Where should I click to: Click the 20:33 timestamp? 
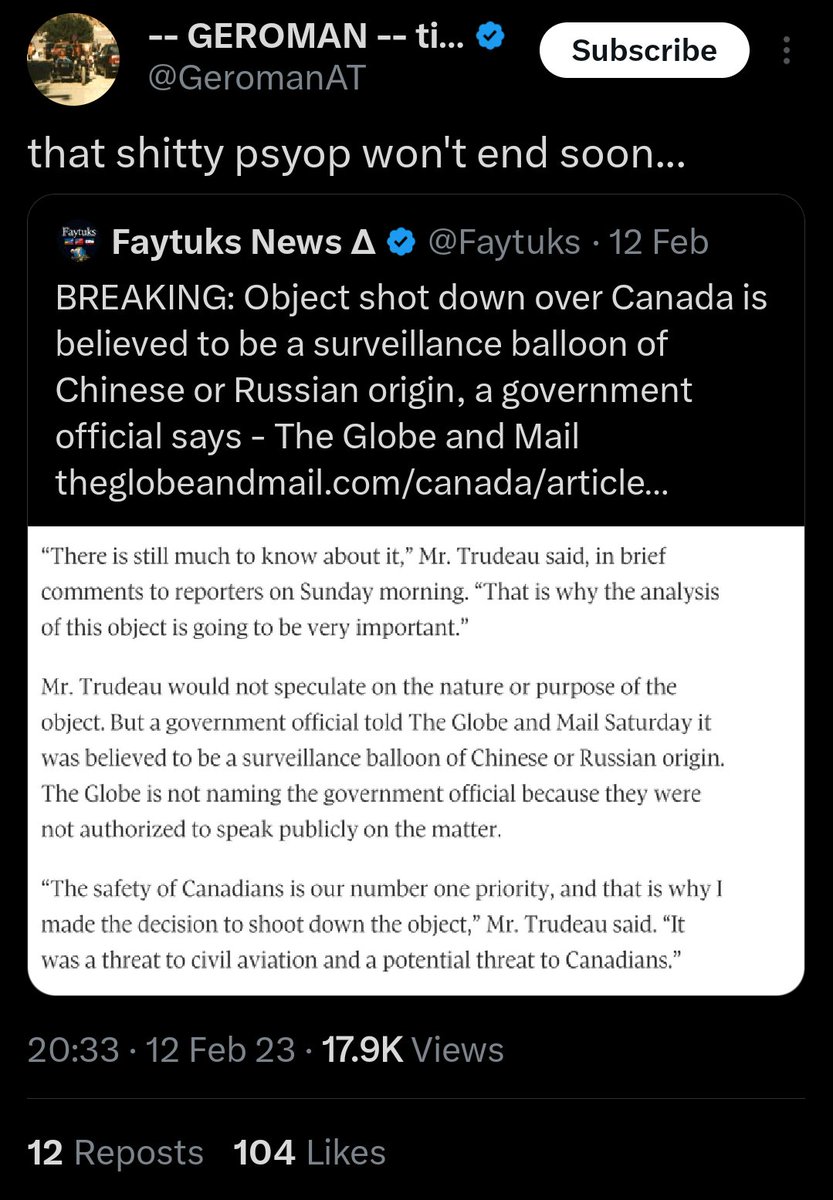[76, 1050]
